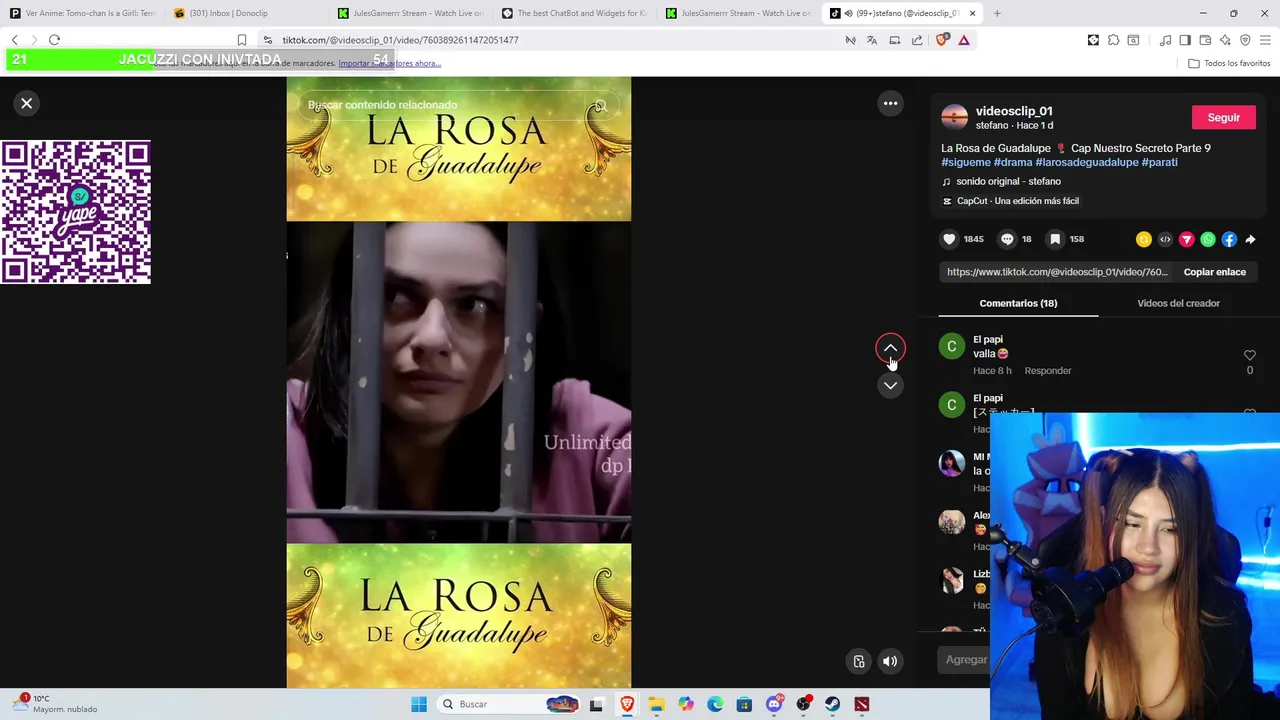Open the translate page icon
The width and height of the screenshot is (1280, 720).
click(872, 40)
